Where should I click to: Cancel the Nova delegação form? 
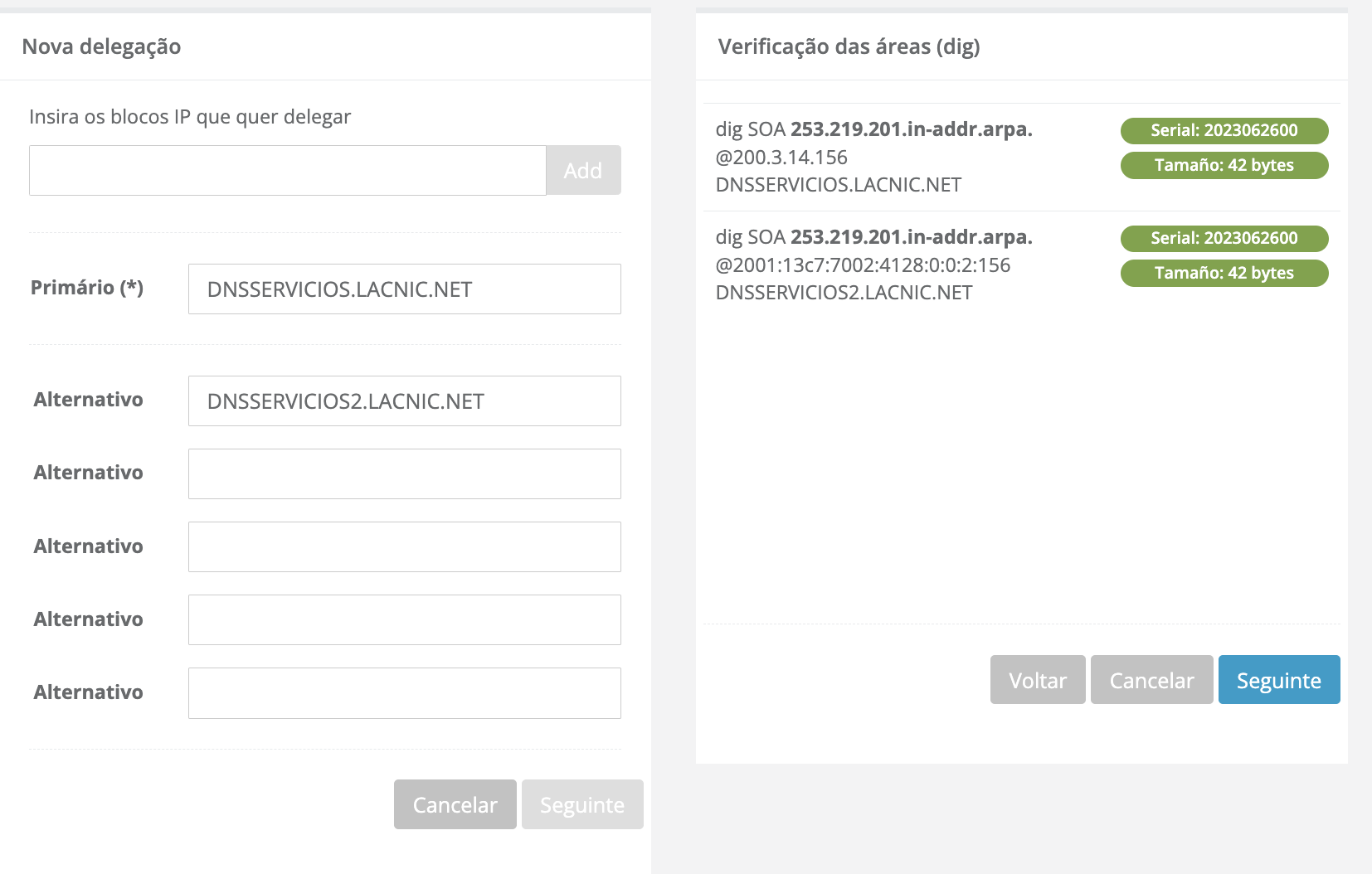(455, 804)
